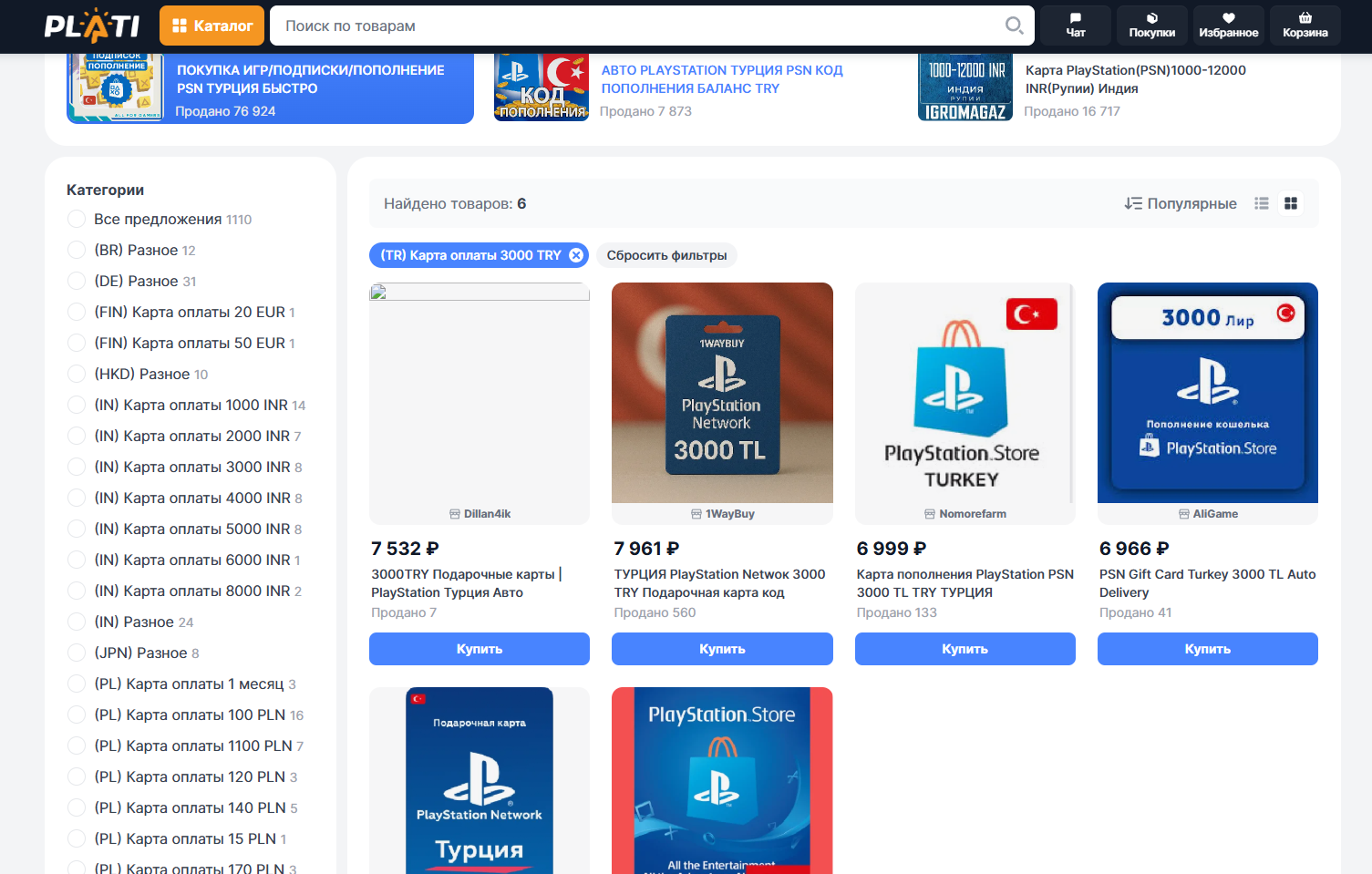Select (IN) Карта оплаты 8000 INR

click(185, 591)
